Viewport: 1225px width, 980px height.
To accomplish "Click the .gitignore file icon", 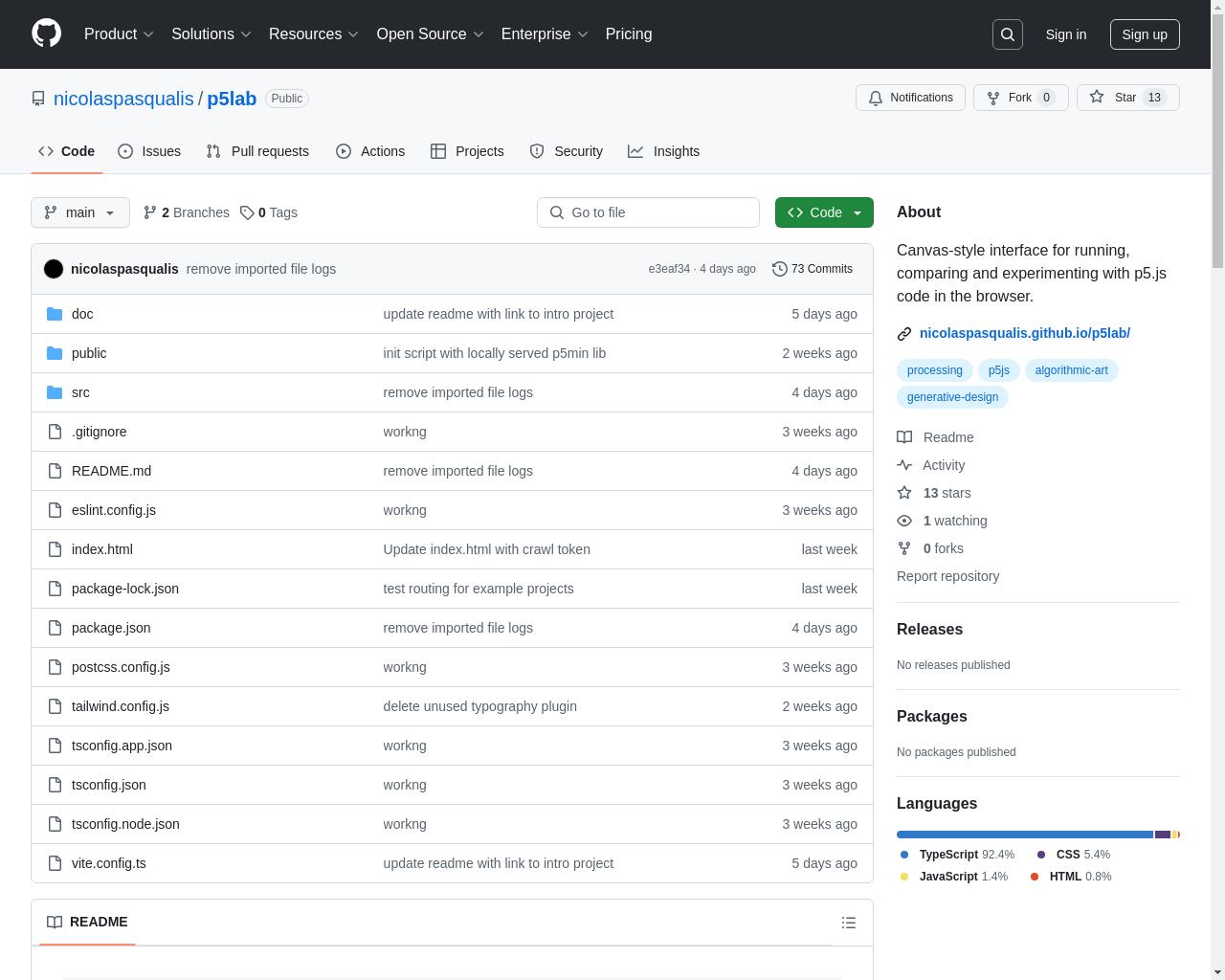I will (x=55, y=432).
